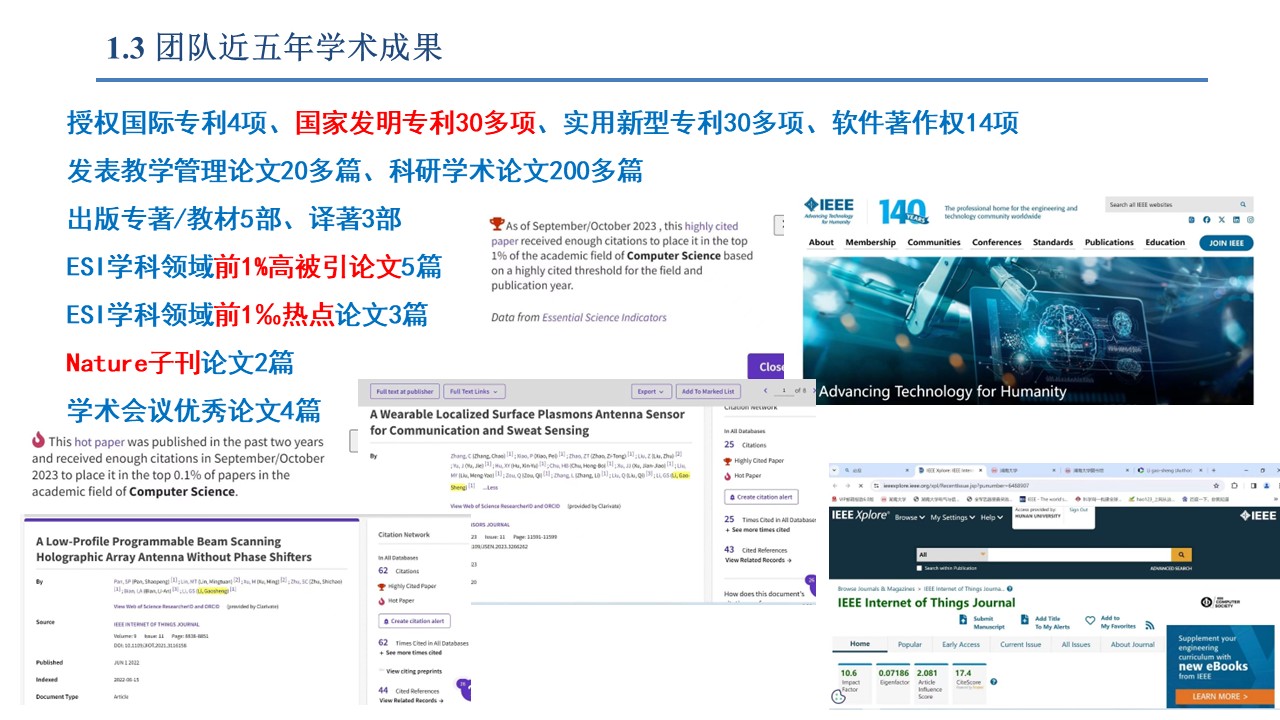Open the IEEE Facebook social icon
1280x720 pixels.
pos(1207,220)
